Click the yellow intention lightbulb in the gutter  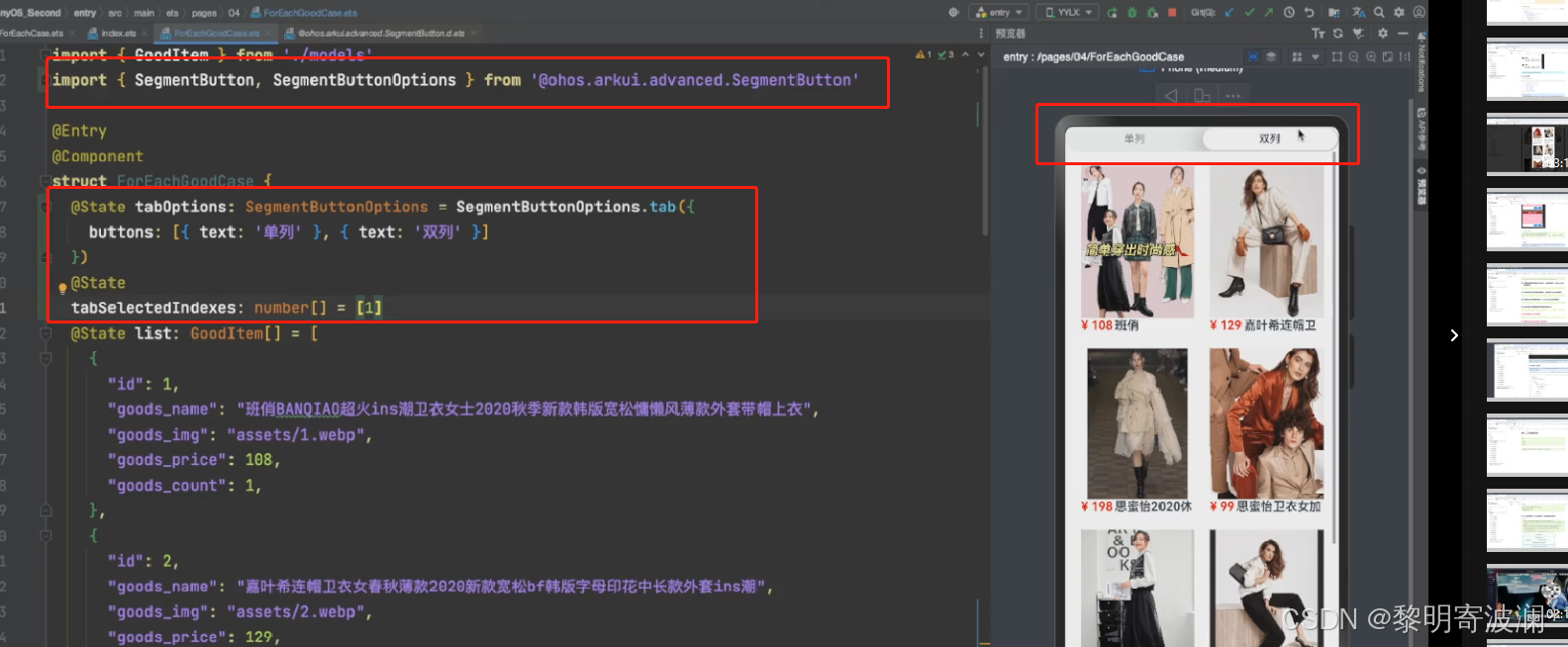click(x=62, y=289)
